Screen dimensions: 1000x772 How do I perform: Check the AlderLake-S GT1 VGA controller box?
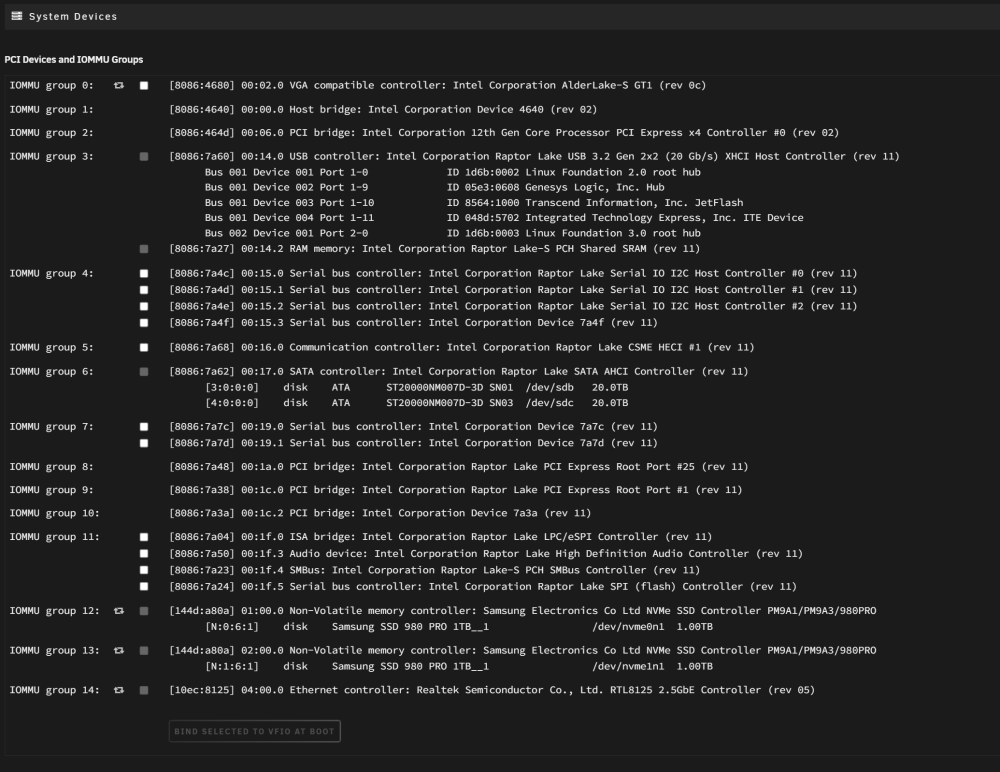(144, 85)
